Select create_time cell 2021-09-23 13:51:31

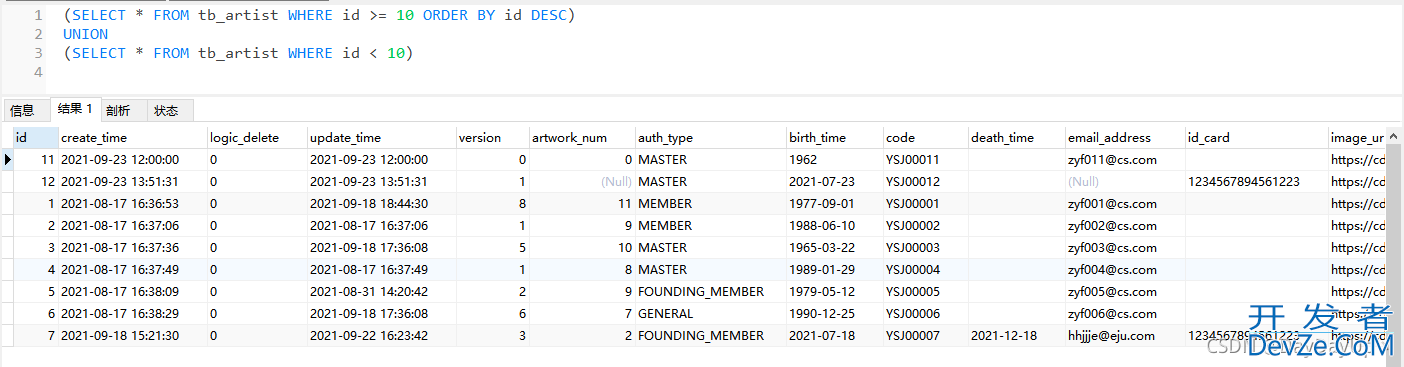pyautogui.click(x=132, y=182)
